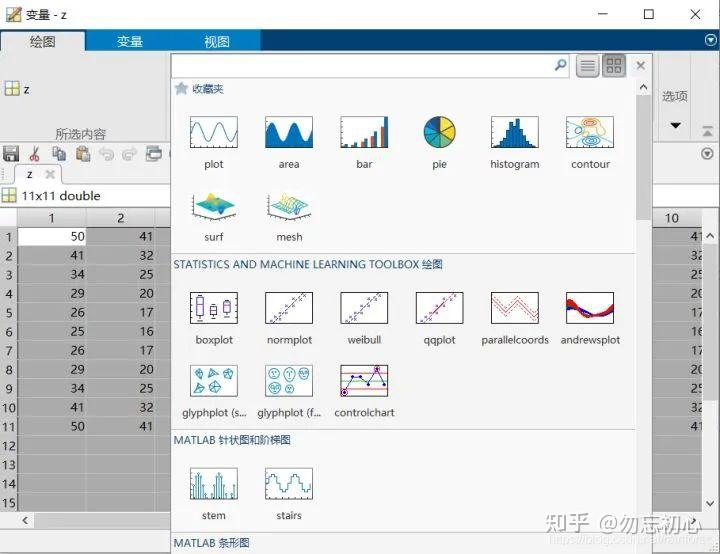This screenshot has height=554, width=720.
Task: Click the redo arrow icon
Action: pyautogui.click(x=130, y=154)
